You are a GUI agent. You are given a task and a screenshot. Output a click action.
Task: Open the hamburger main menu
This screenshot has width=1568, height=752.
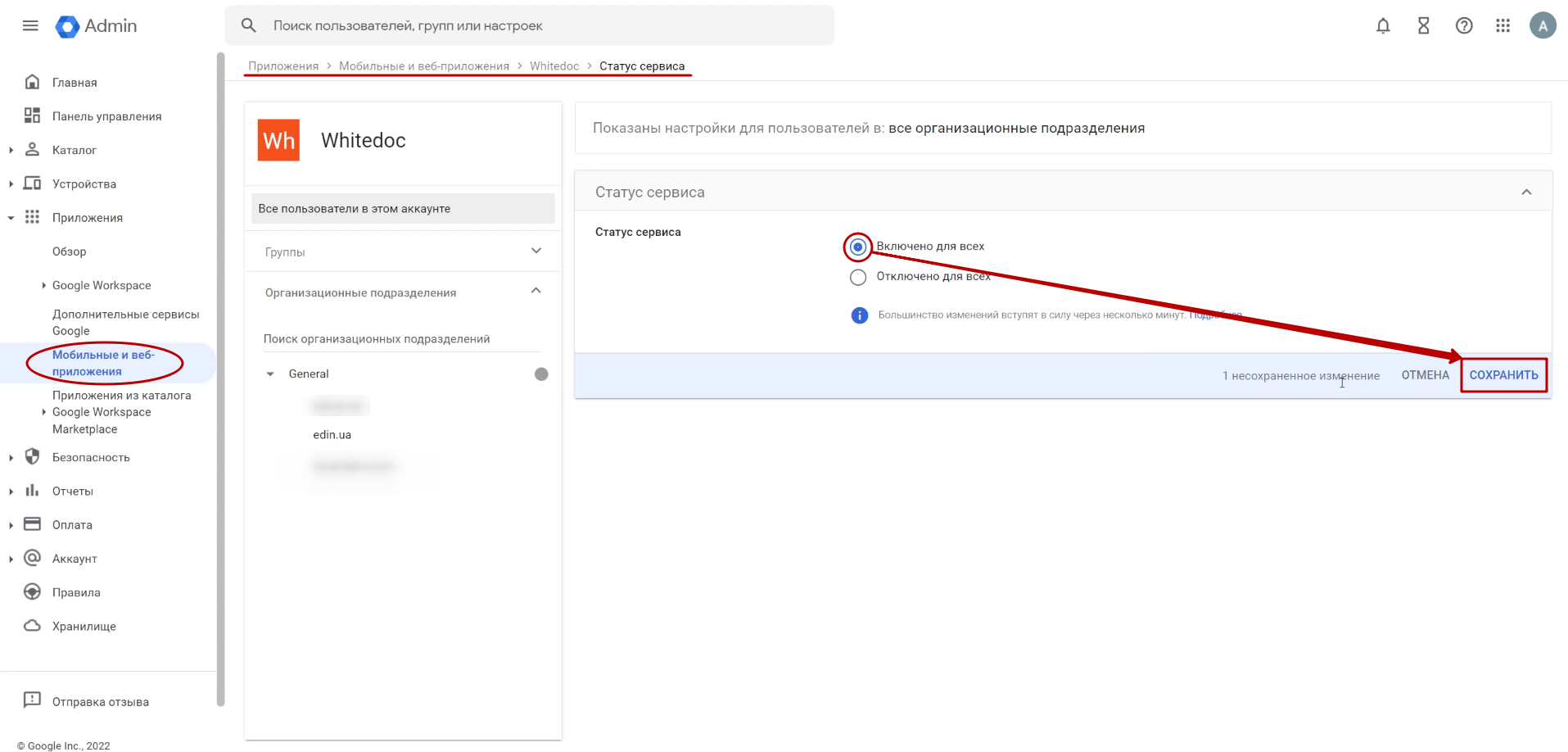(30, 25)
